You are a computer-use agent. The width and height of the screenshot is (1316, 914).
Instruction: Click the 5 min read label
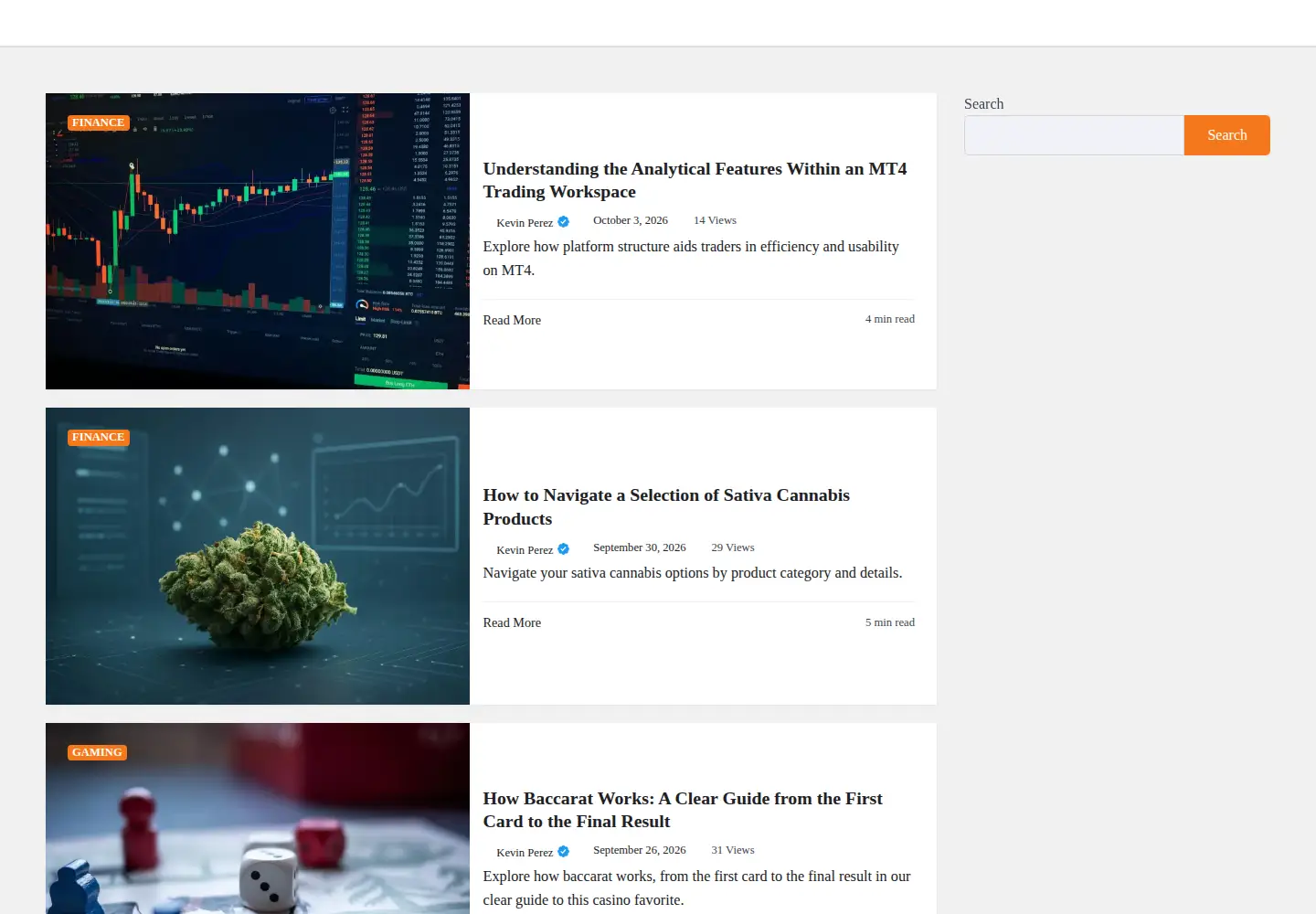pyautogui.click(x=890, y=622)
